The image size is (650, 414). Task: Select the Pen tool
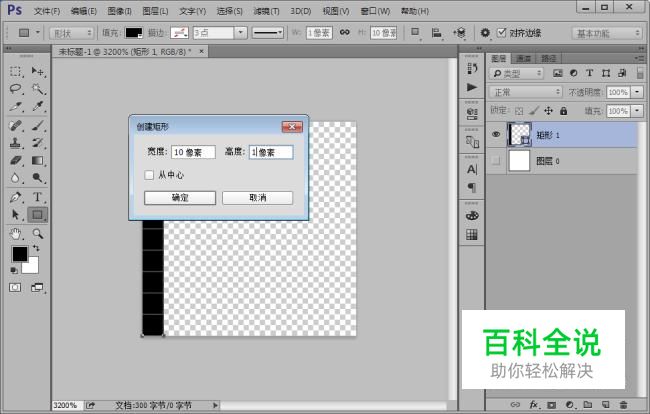[x=15, y=197]
